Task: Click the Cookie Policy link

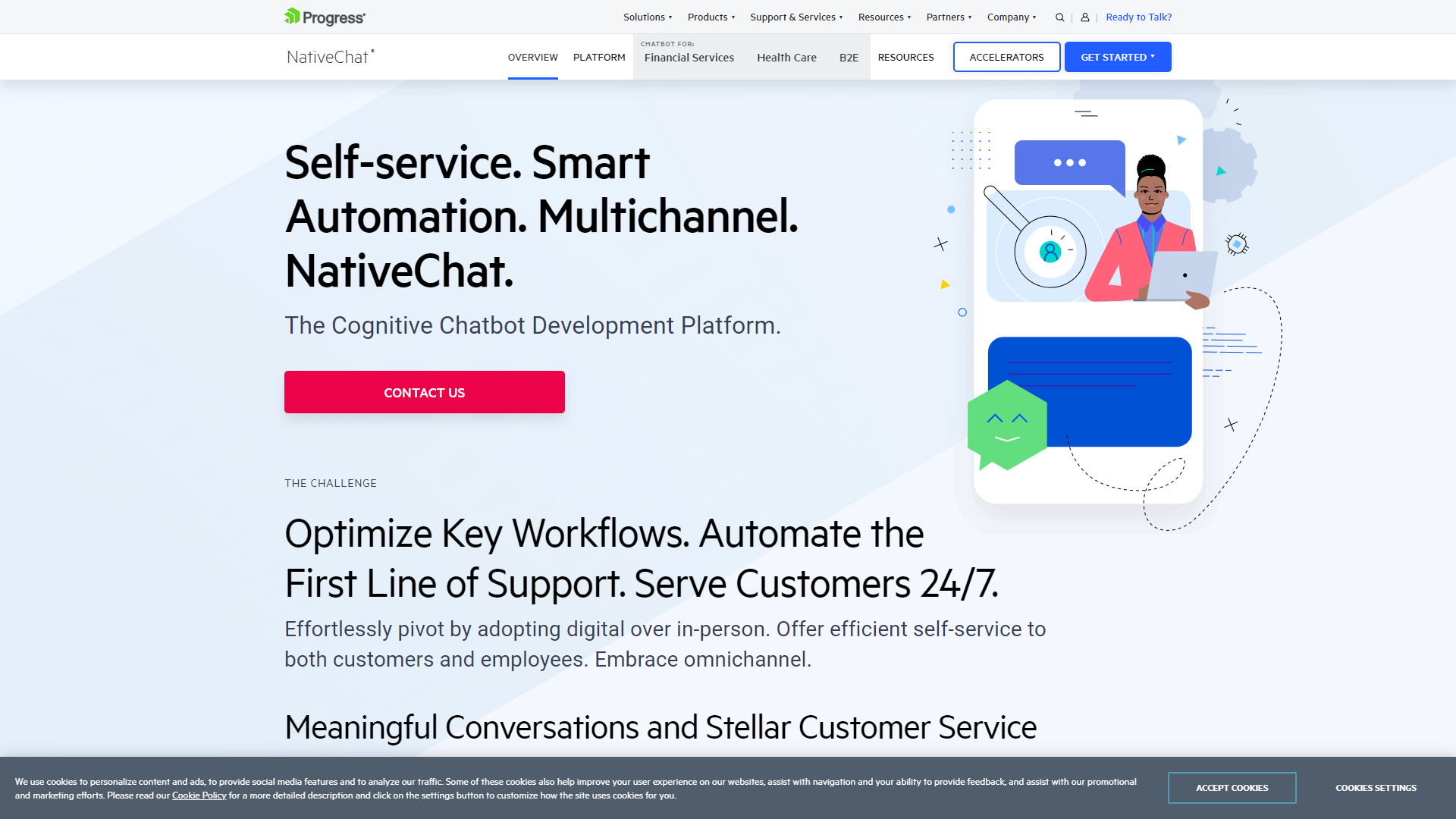Action: click(199, 796)
